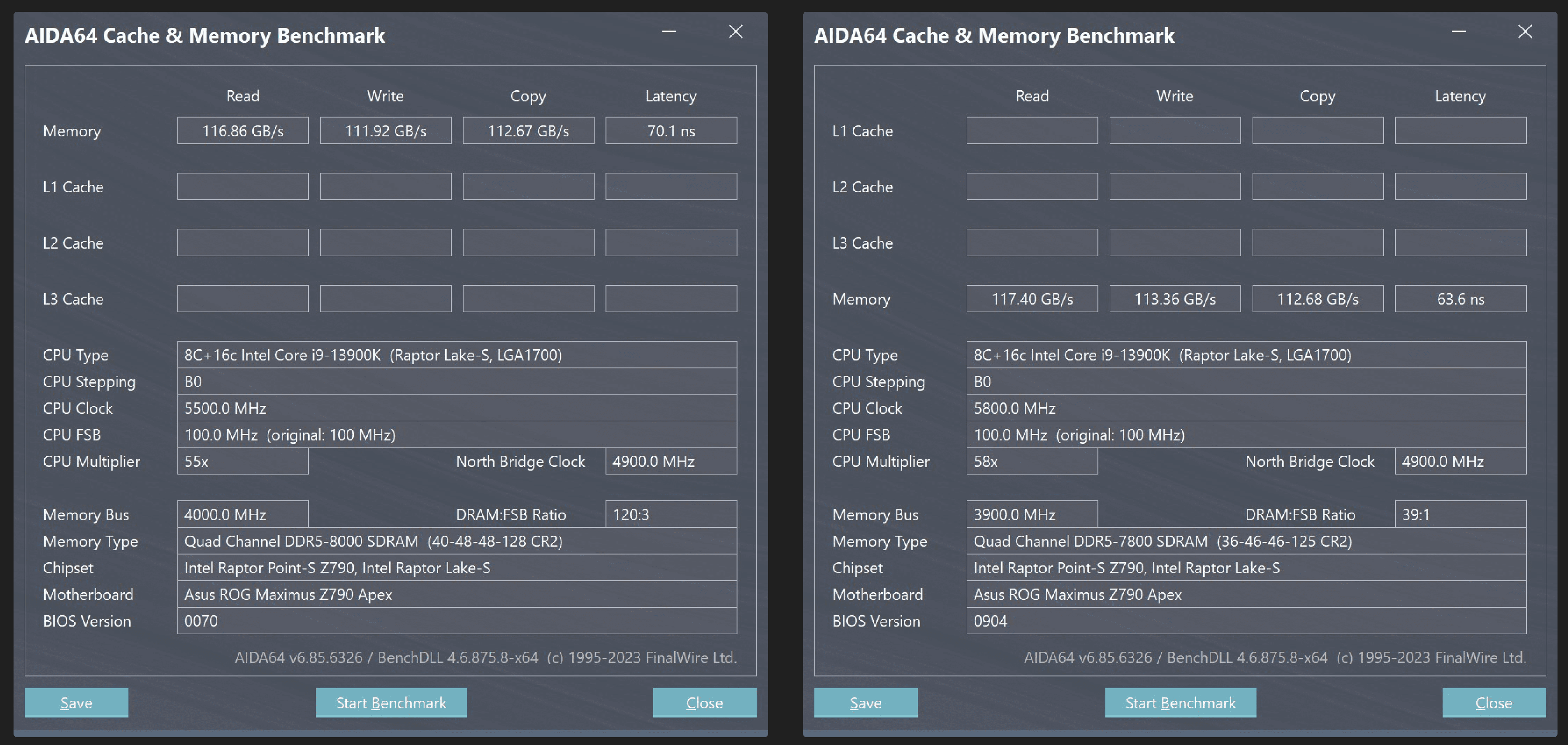Click left window CPU Stepping B0
Viewport: 1568px width, 745px height.
pyautogui.click(x=457, y=381)
